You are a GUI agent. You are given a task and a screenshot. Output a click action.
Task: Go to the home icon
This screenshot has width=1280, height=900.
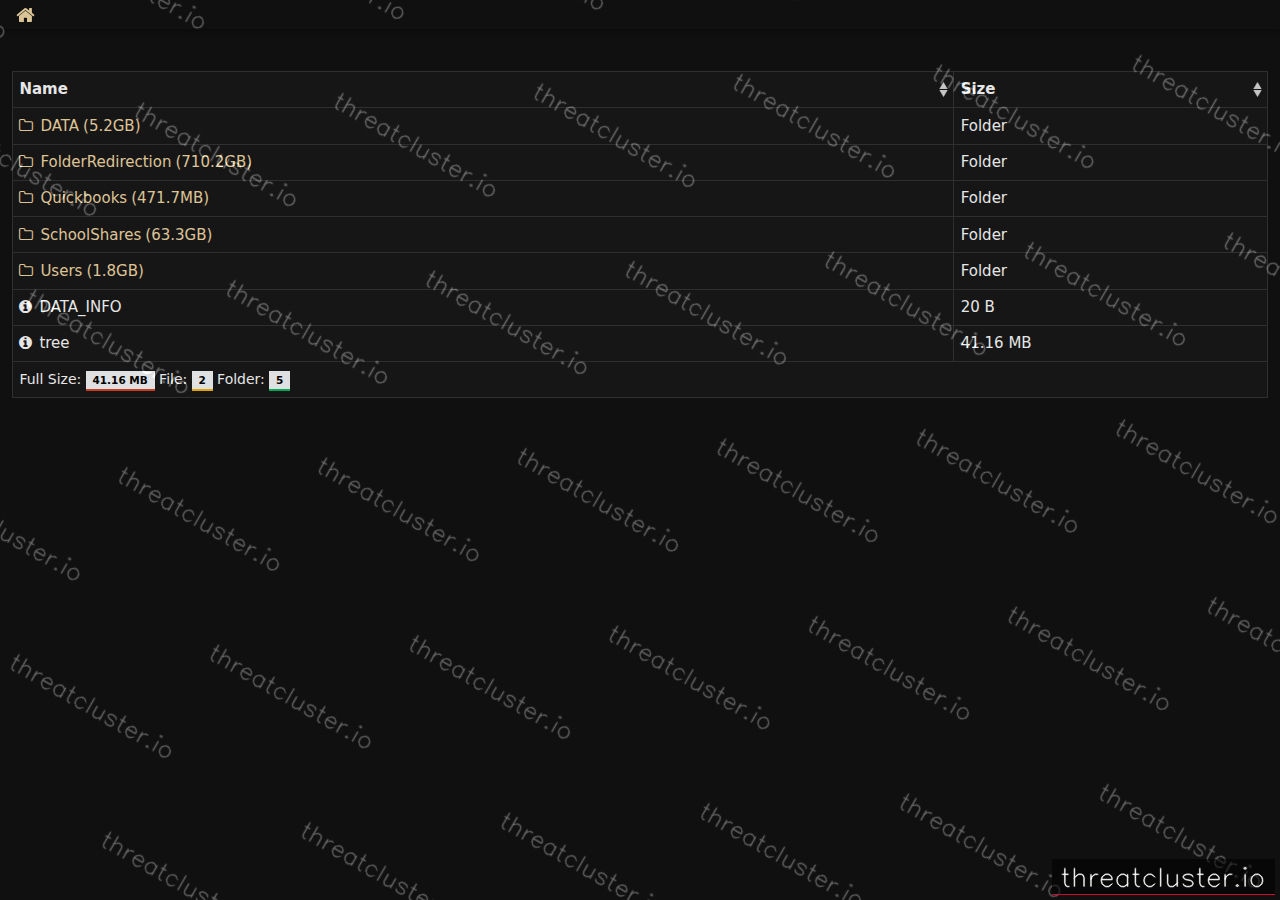pos(25,15)
